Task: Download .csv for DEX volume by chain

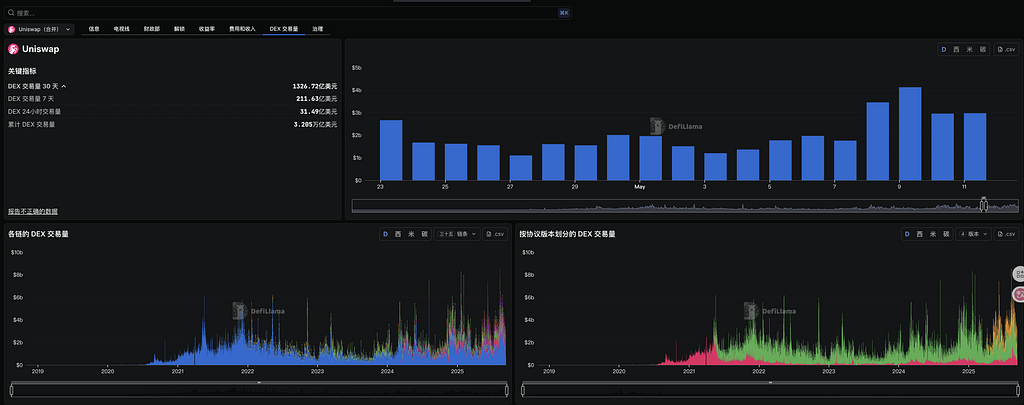Action: pyautogui.click(x=495, y=234)
